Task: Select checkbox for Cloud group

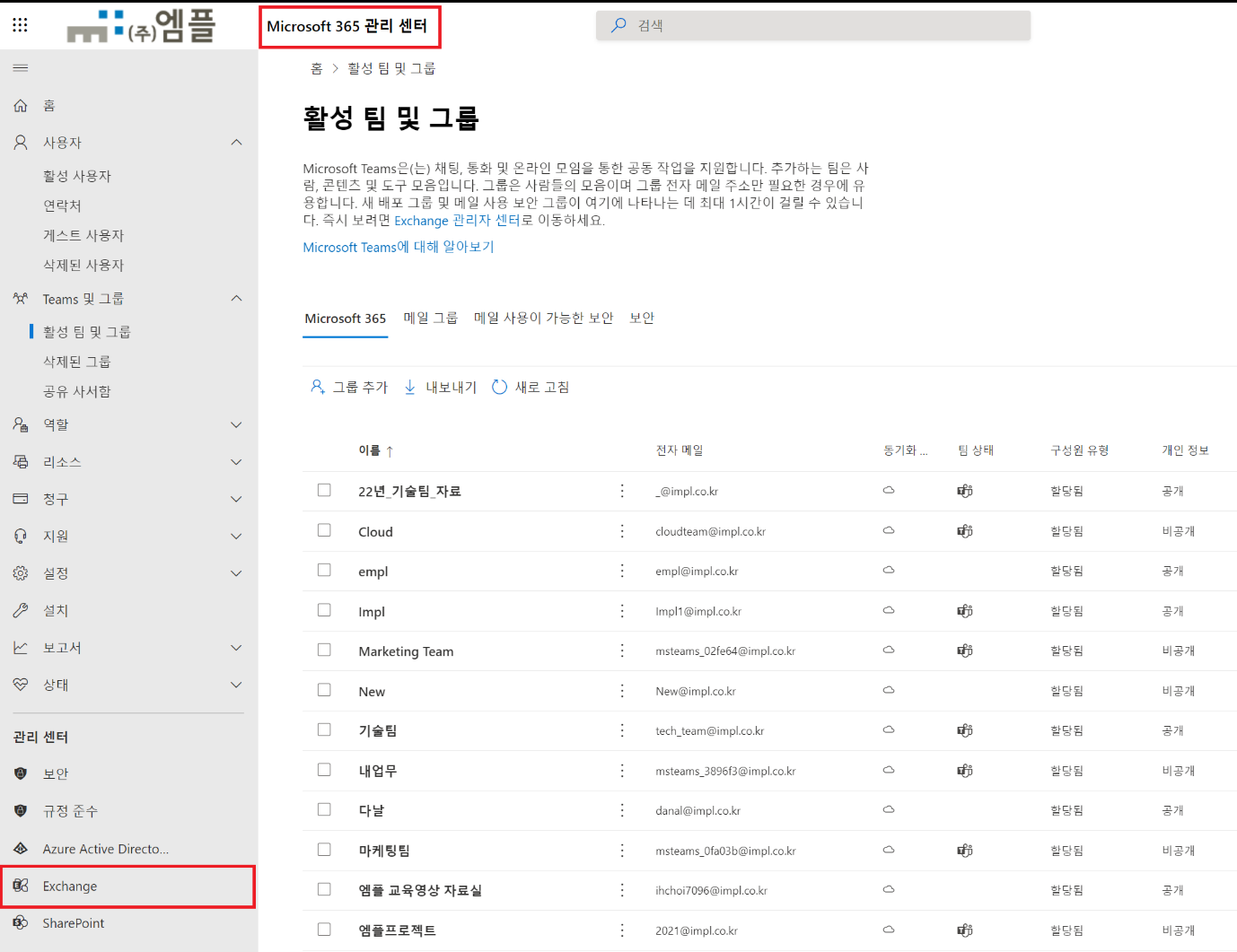Action: 324,530
